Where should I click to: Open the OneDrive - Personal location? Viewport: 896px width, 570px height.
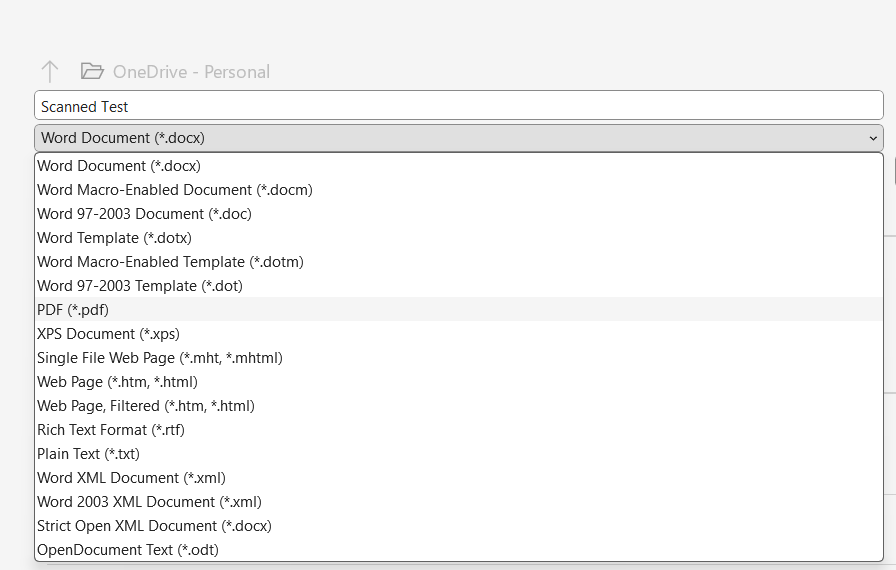[191, 72]
